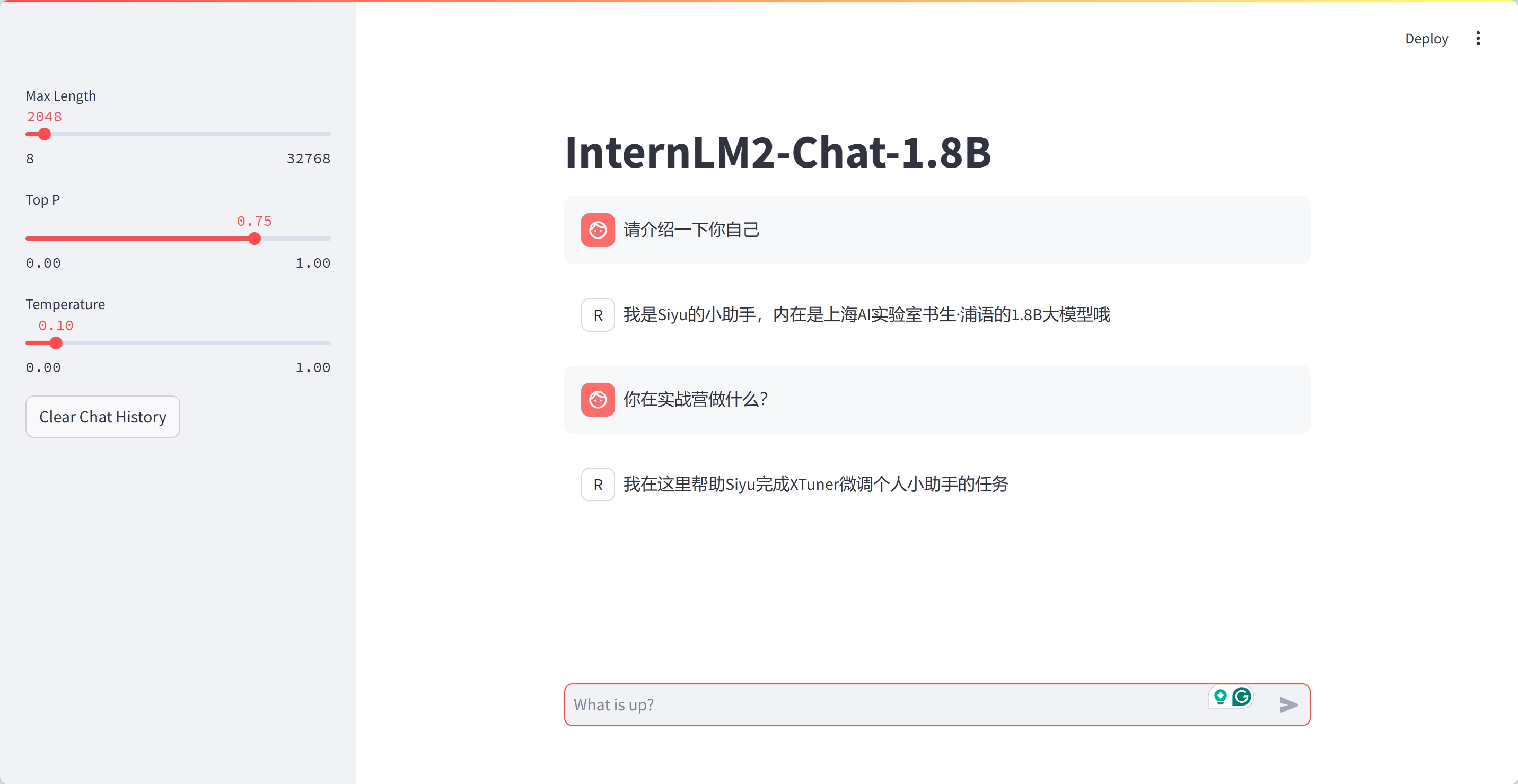Click the send arrow icon

point(1288,704)
